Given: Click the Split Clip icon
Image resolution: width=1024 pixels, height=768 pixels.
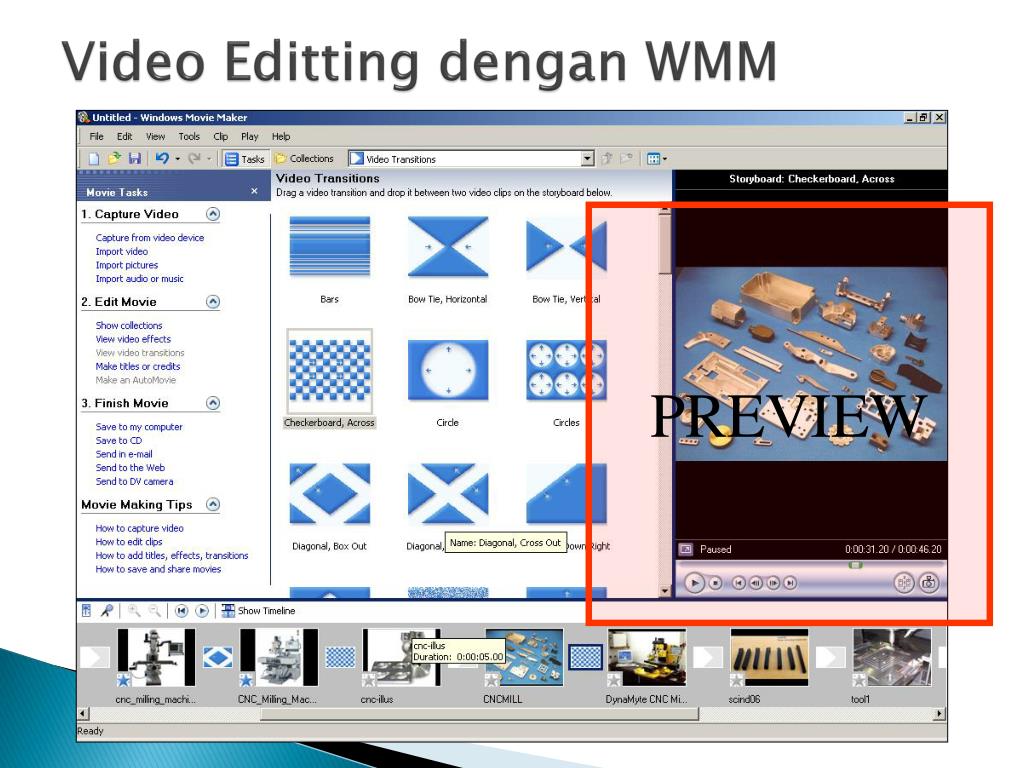Looking at the screenshot, I should point(904,583).
